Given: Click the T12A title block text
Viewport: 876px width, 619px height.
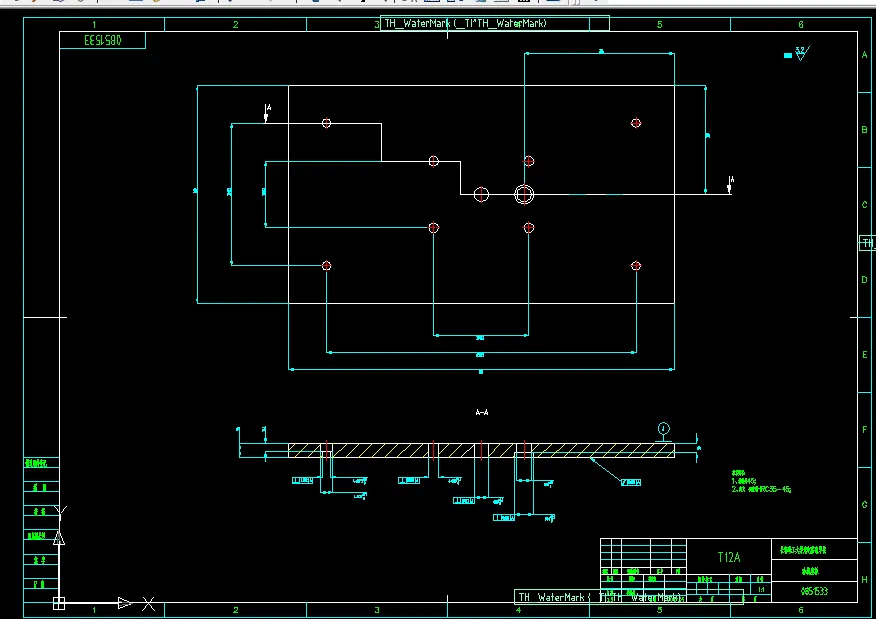Looking at the screenshot, I should 729,557.
